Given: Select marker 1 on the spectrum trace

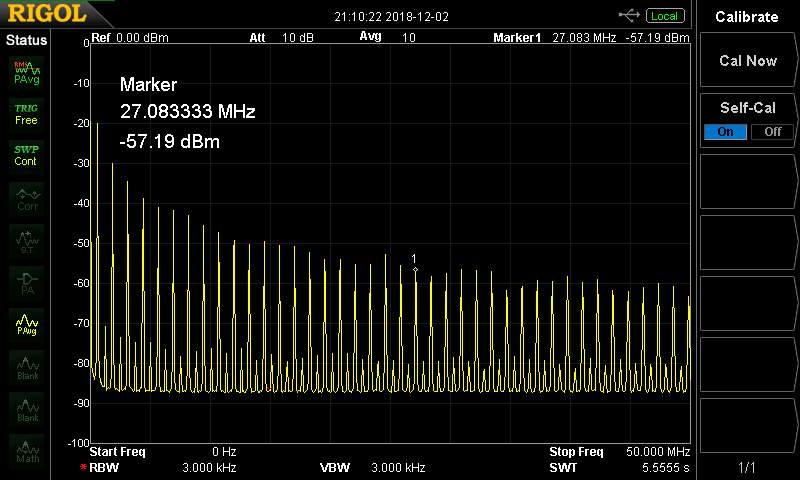Looking at the screenshot, I should click(415, 269).
